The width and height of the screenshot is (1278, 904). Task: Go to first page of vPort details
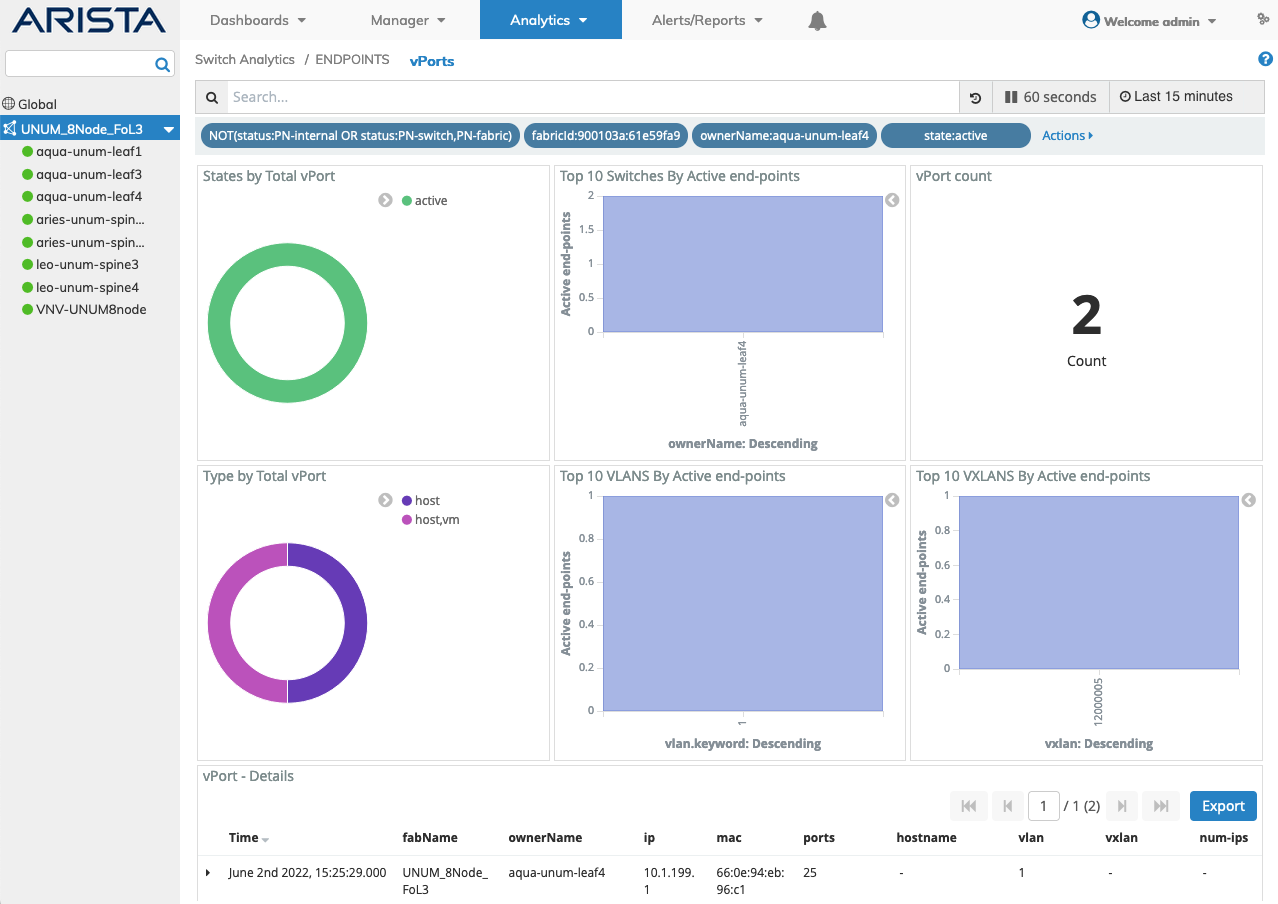click(968, 806)
